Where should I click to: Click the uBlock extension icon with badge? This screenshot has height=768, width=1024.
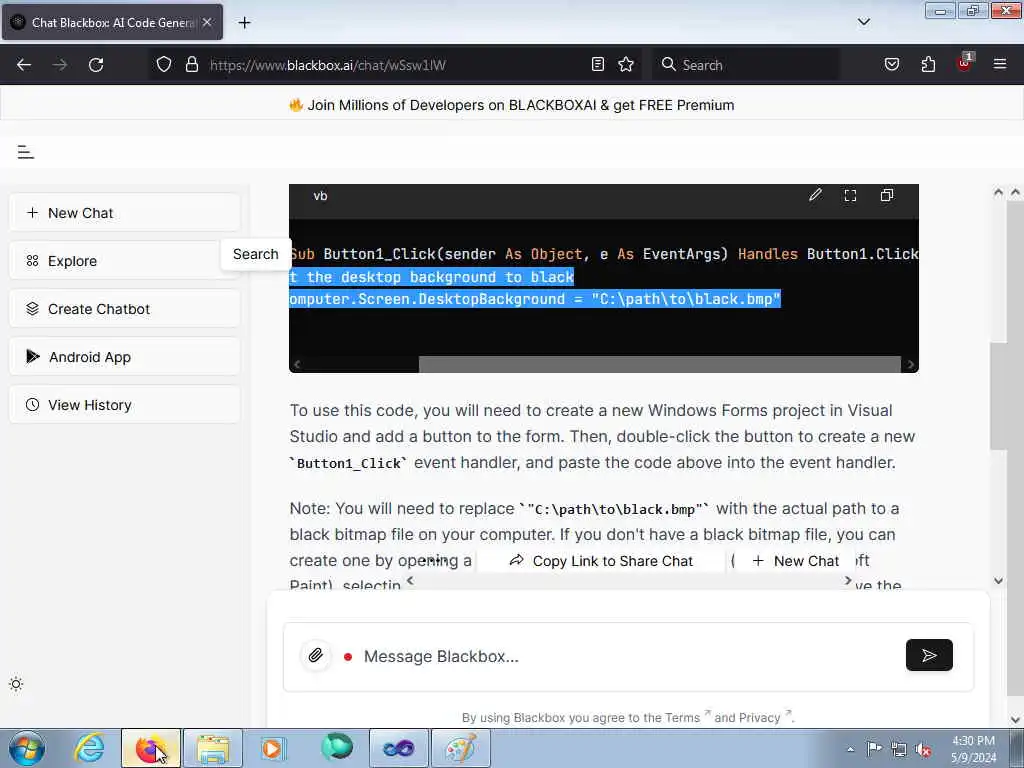[965, 63]
